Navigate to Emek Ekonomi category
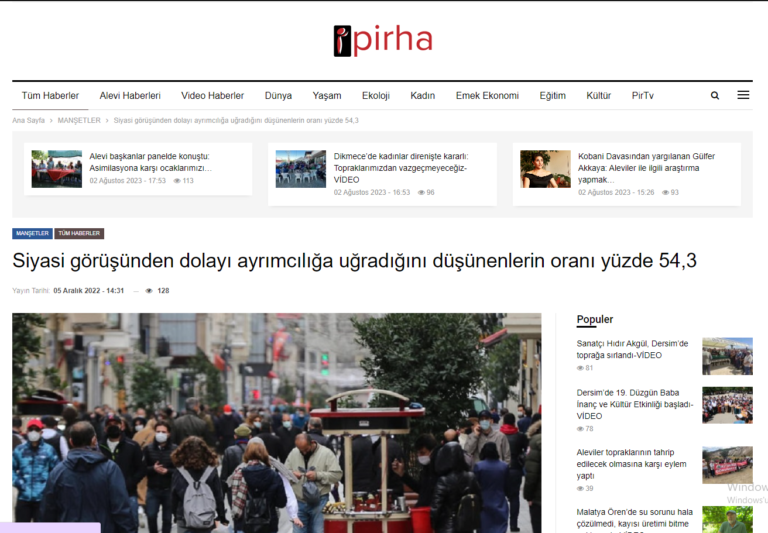The width and height of the screenshot is (768, 533). 487,96
